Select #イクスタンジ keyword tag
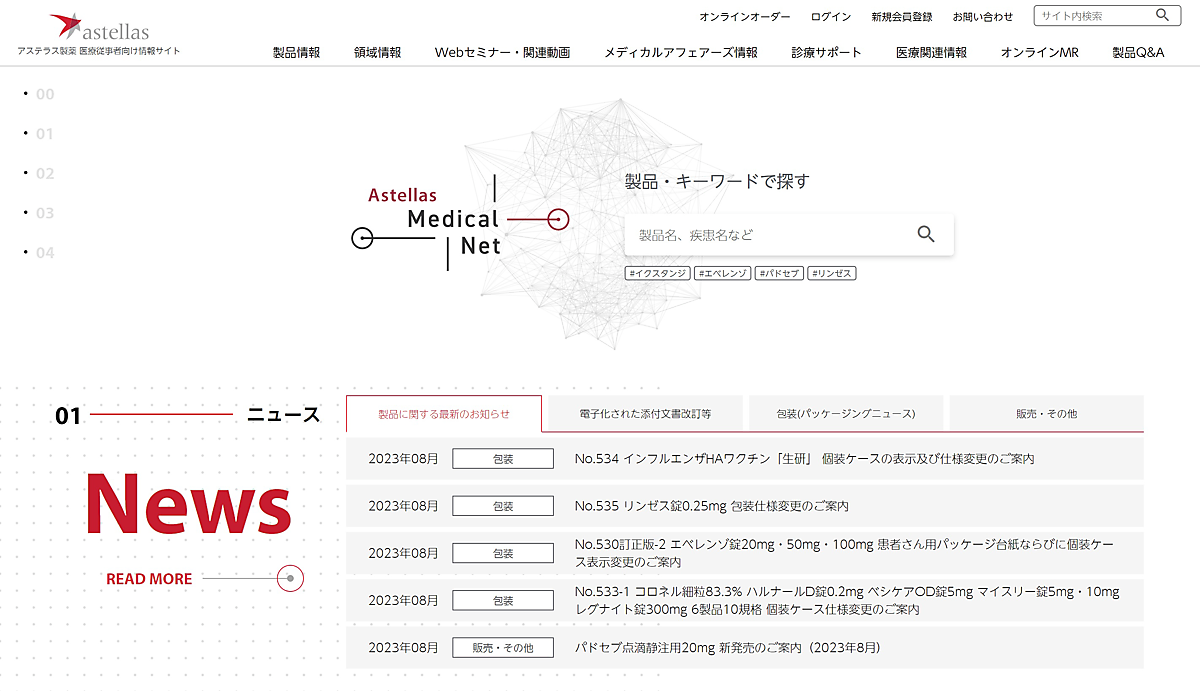The height and width of the screenshot is (691, 1200). pyautogui.click(x=658, y=273)
